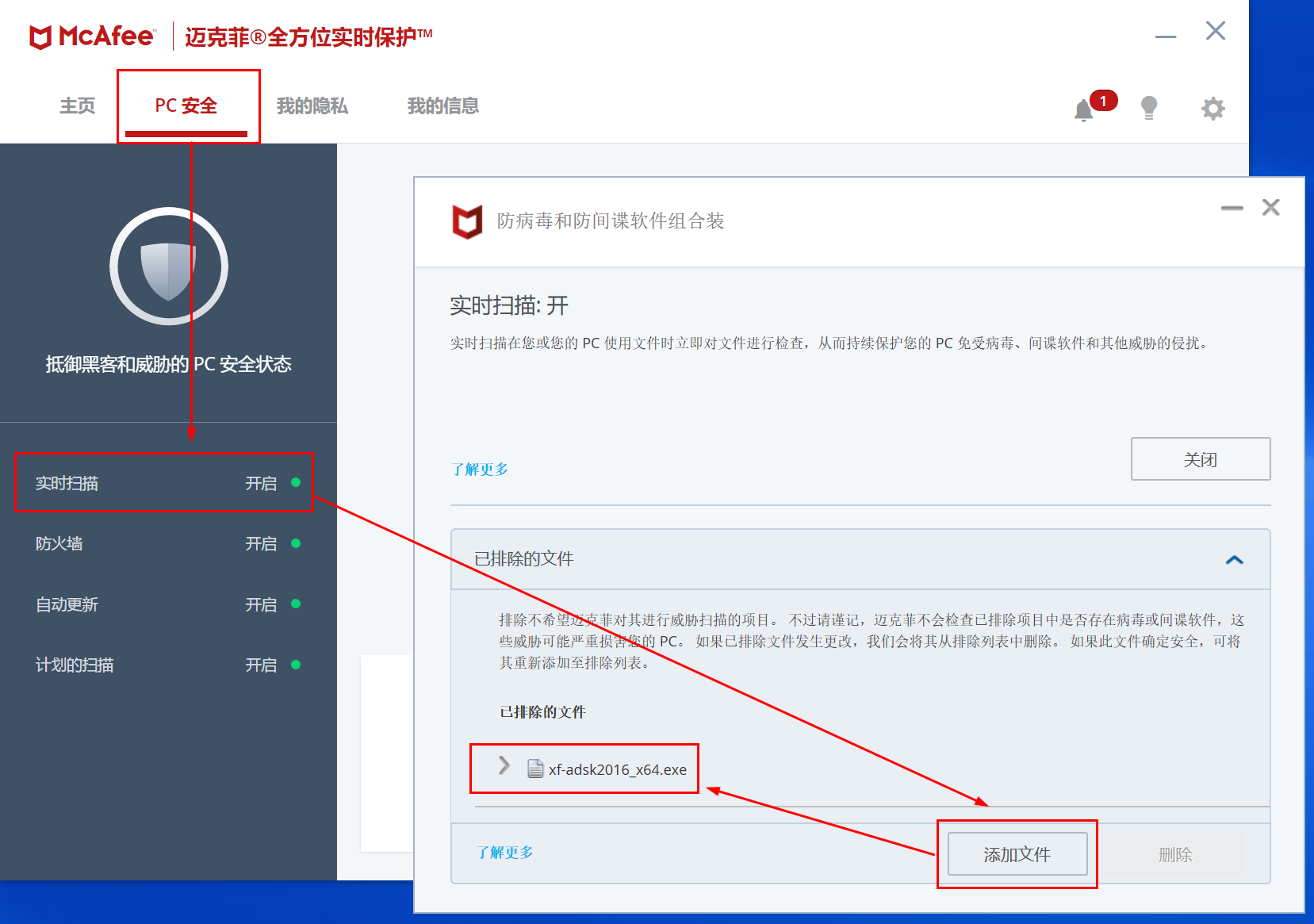1314x924 pixels.
Task: Click the shield status icon in sidebar
Action: [x=169, y=266]
